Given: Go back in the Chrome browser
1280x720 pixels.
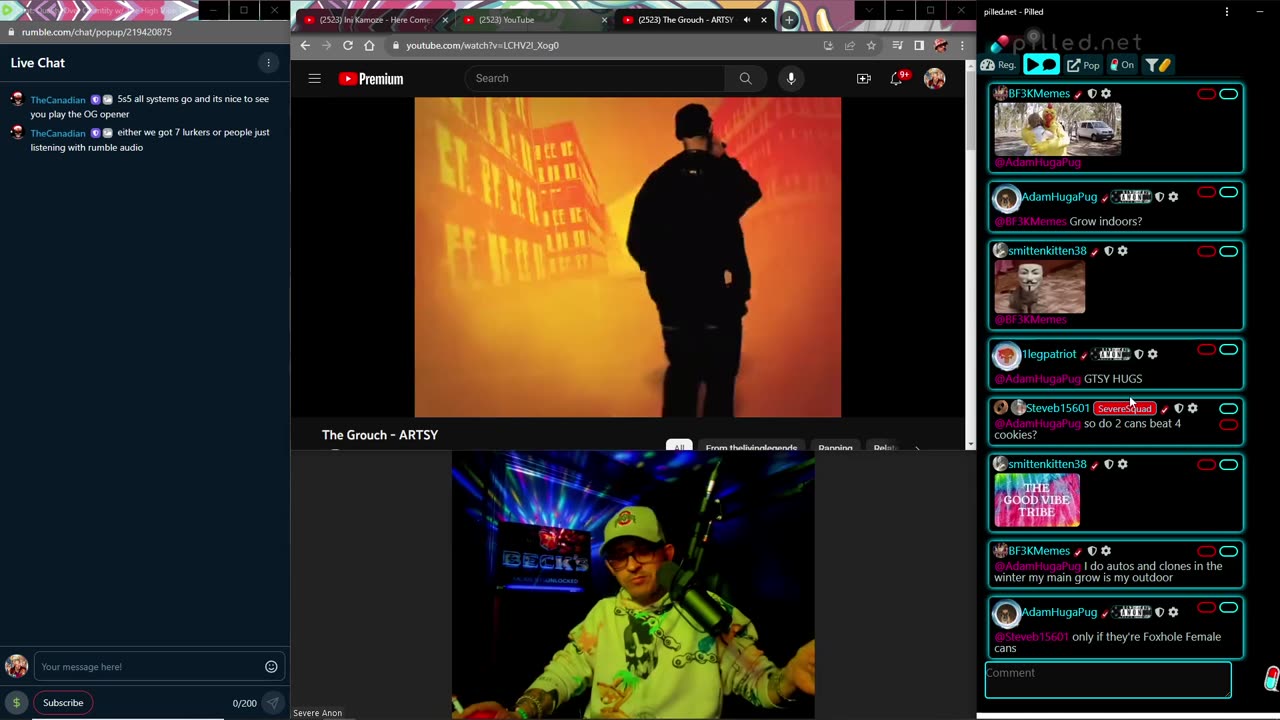Looking at the screenshot, I should 305,45.
